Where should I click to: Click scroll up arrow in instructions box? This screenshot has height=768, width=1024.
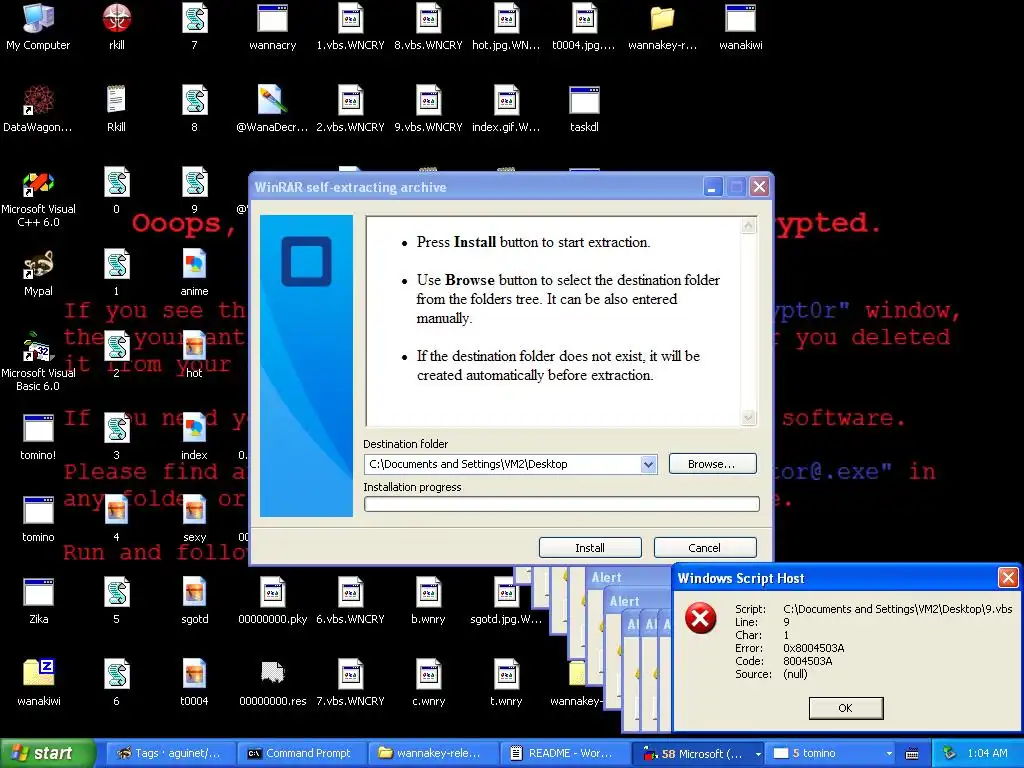tap(748, 226)
